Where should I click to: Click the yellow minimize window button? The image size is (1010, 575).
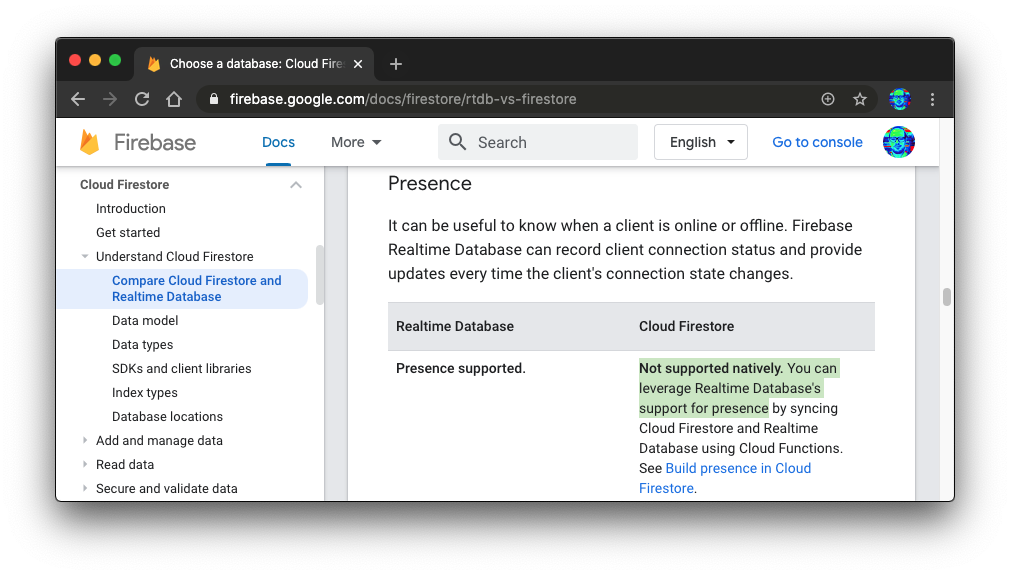(95, 60)
